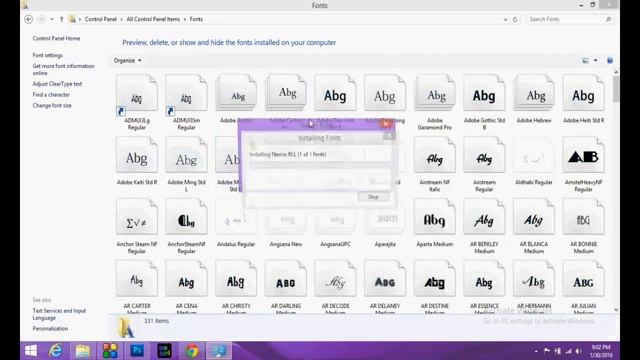Select the AR BONNIE Medium font

coord(584,217)
